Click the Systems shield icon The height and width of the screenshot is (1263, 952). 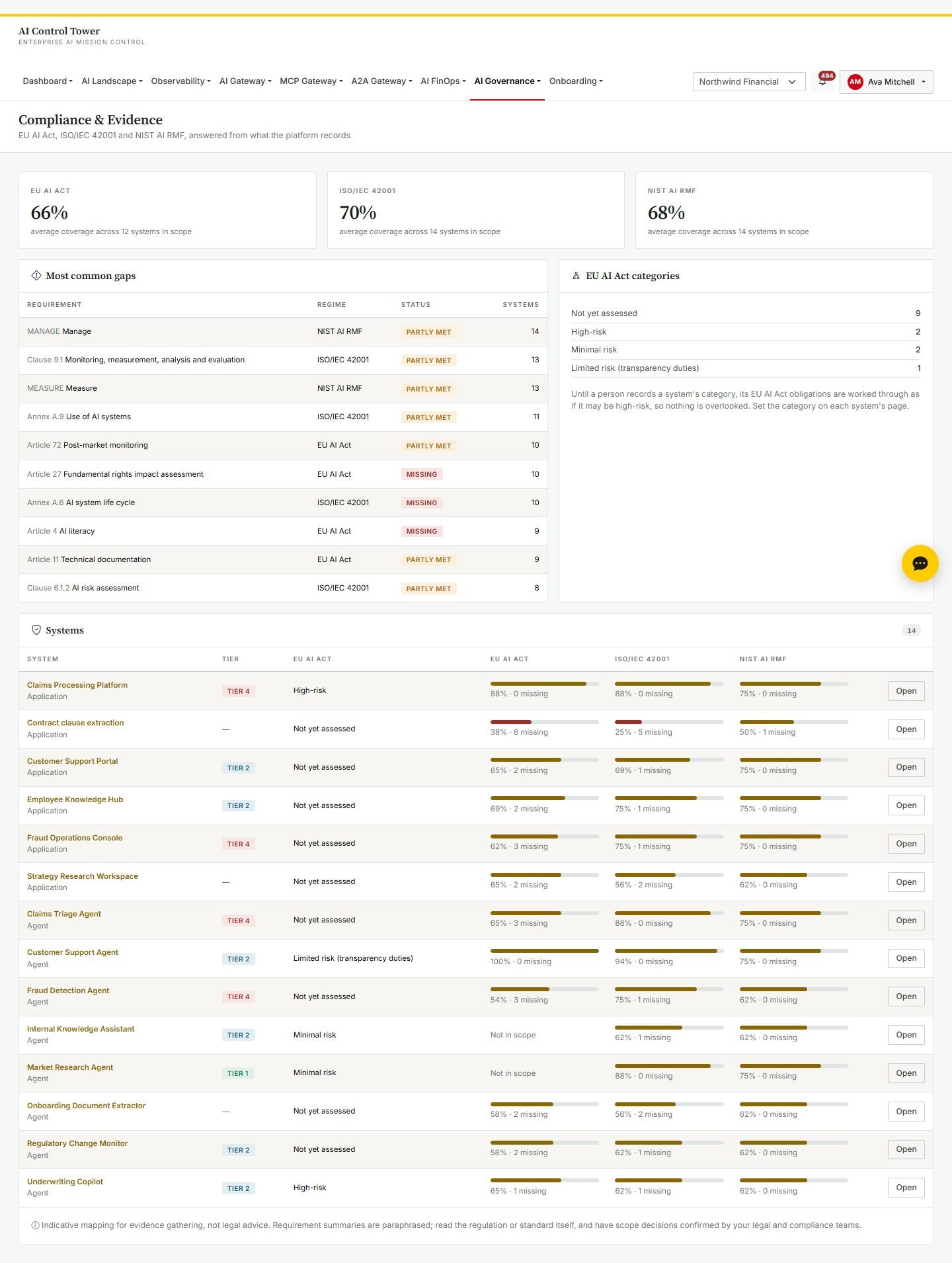pyautogui.click(x=36, y=630)
